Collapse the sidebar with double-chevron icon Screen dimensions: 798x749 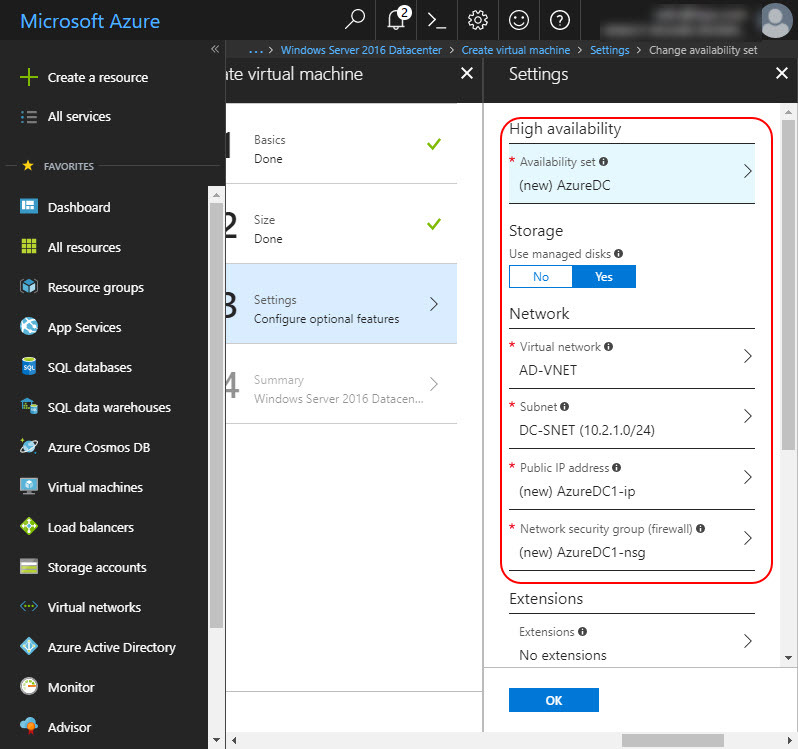pos(215,49)
